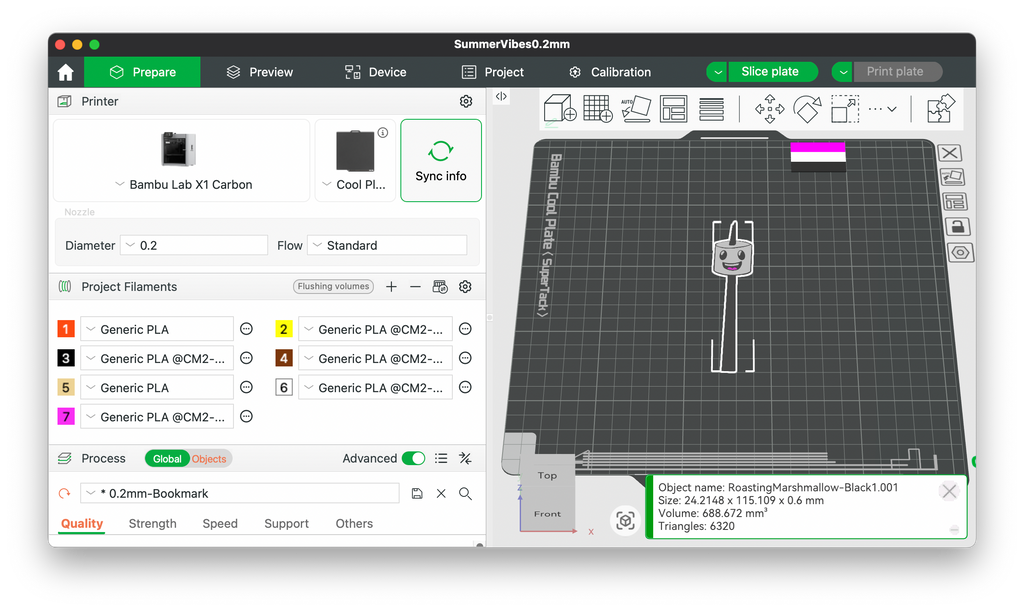Select the Move tool
Viewport: 1024px width, 611px height.
click(x=769, y=109)
